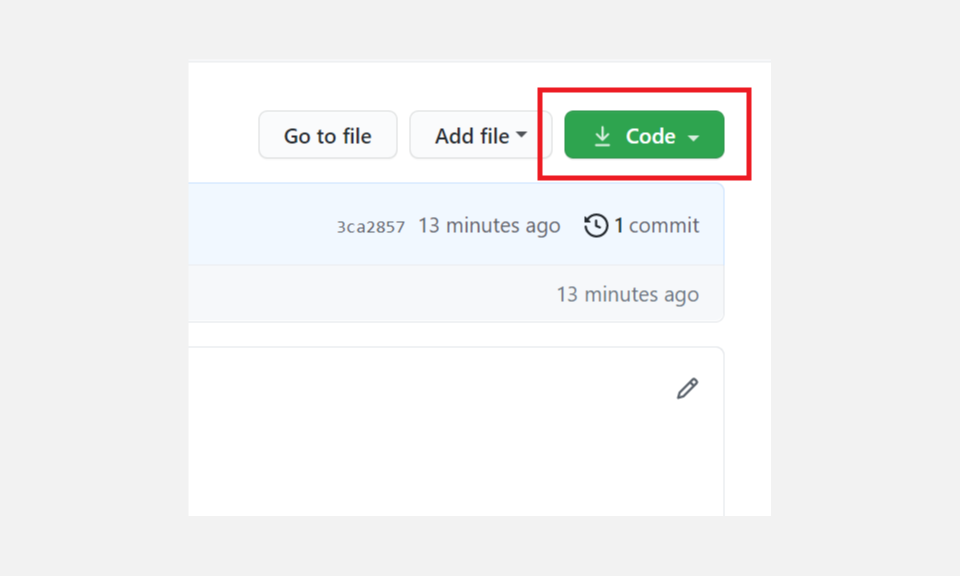
Task: Expand the Add file dropdown caret
Action: point(521,135)
